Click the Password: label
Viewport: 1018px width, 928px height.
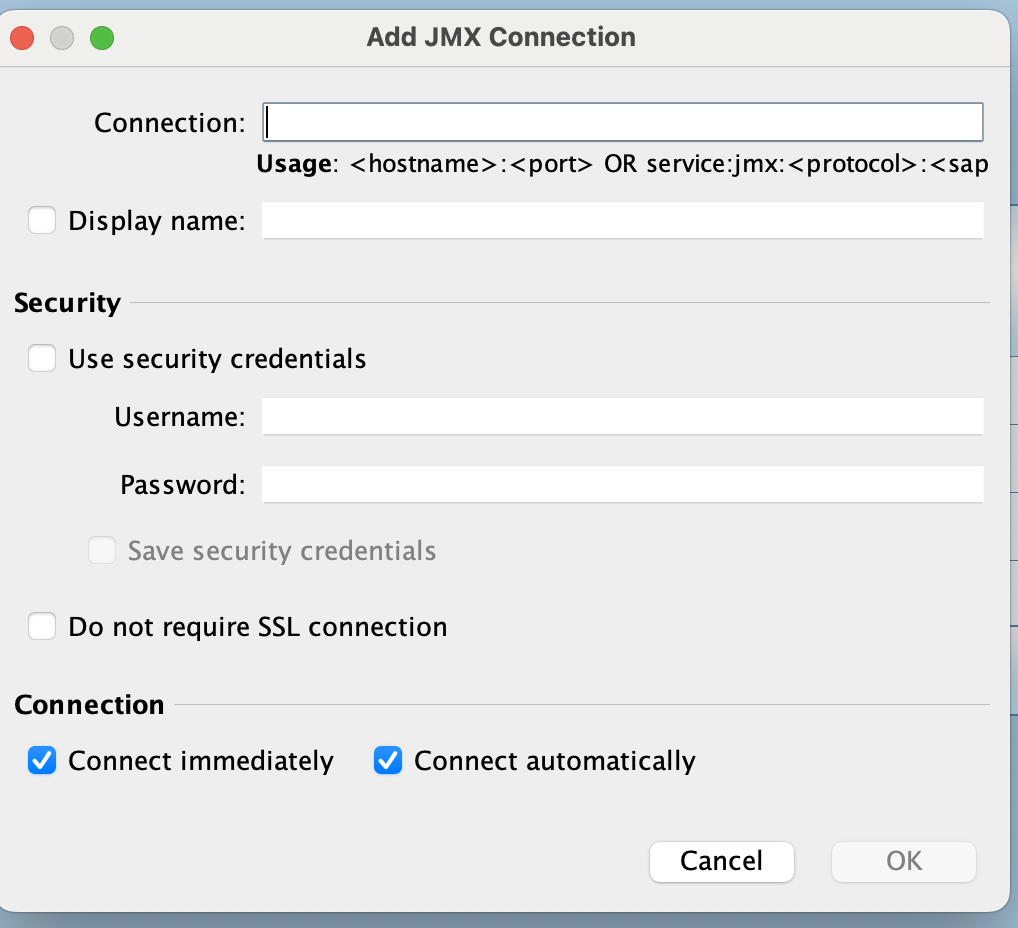pyautogui.click(x=183, y=485)
